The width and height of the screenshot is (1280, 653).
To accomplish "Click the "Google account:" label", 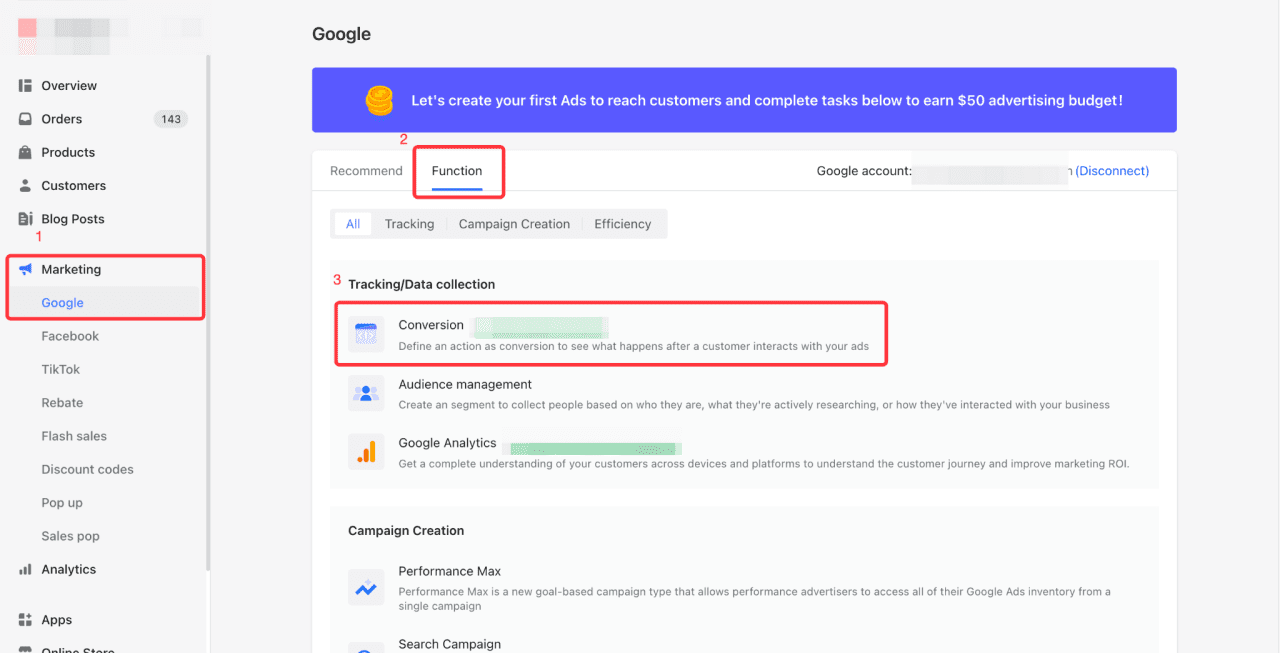I will point(864,171).
